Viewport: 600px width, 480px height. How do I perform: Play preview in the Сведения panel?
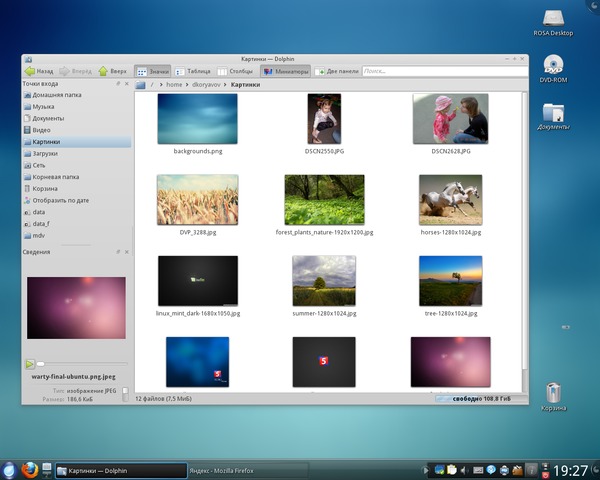pos(30,364)
